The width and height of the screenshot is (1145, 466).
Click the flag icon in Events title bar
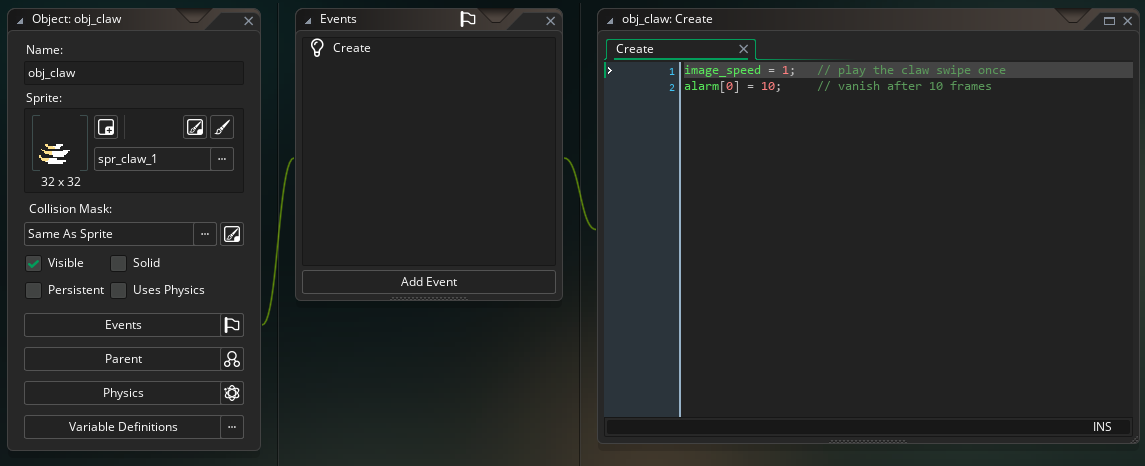tap(468, 20)
